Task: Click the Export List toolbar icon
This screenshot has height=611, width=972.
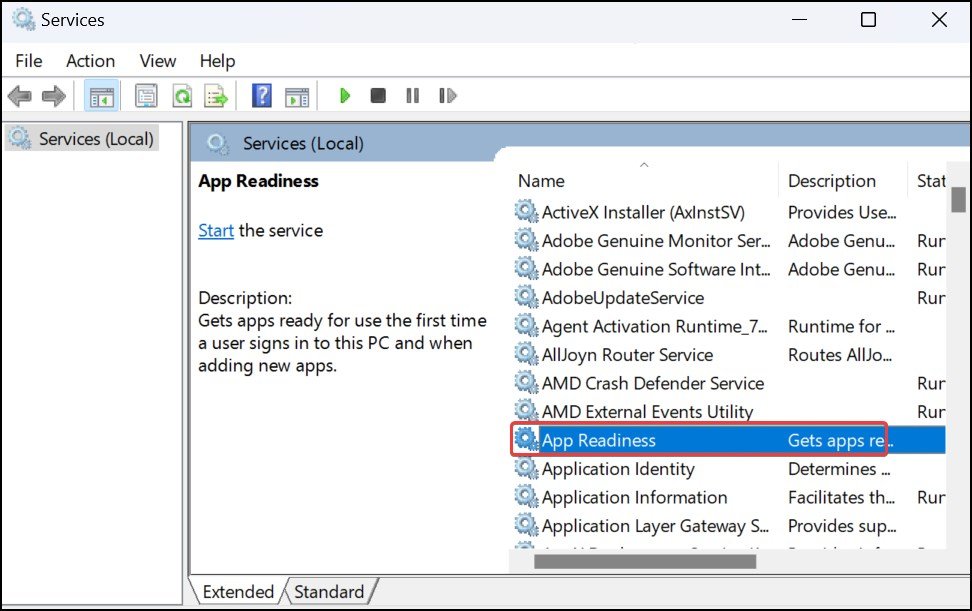Action: tap(216, 96)
